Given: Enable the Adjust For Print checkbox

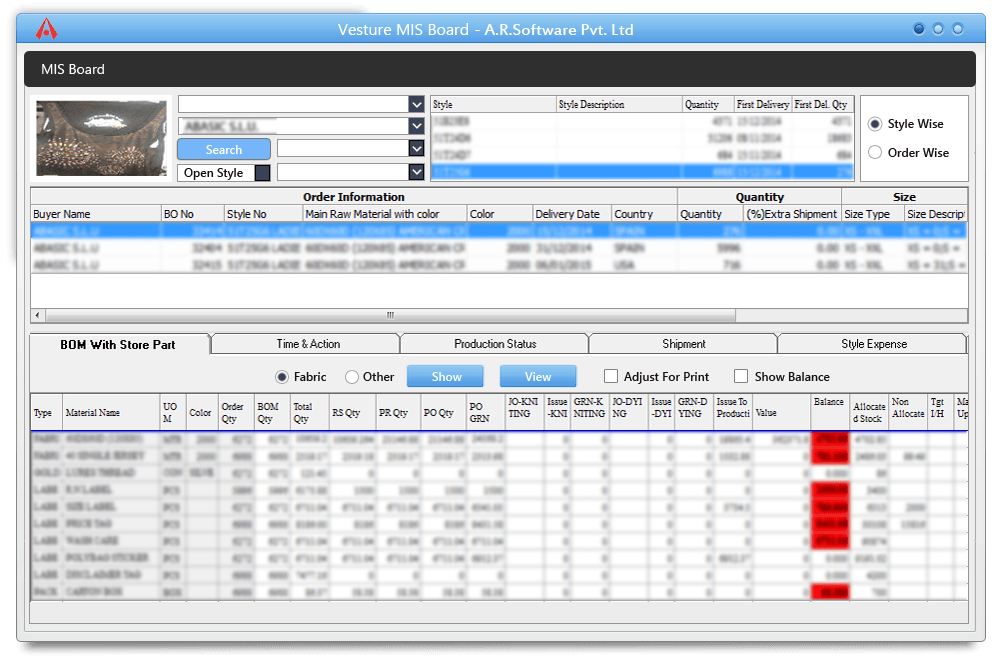Looking at the screenshot, I should coord(611,376).
